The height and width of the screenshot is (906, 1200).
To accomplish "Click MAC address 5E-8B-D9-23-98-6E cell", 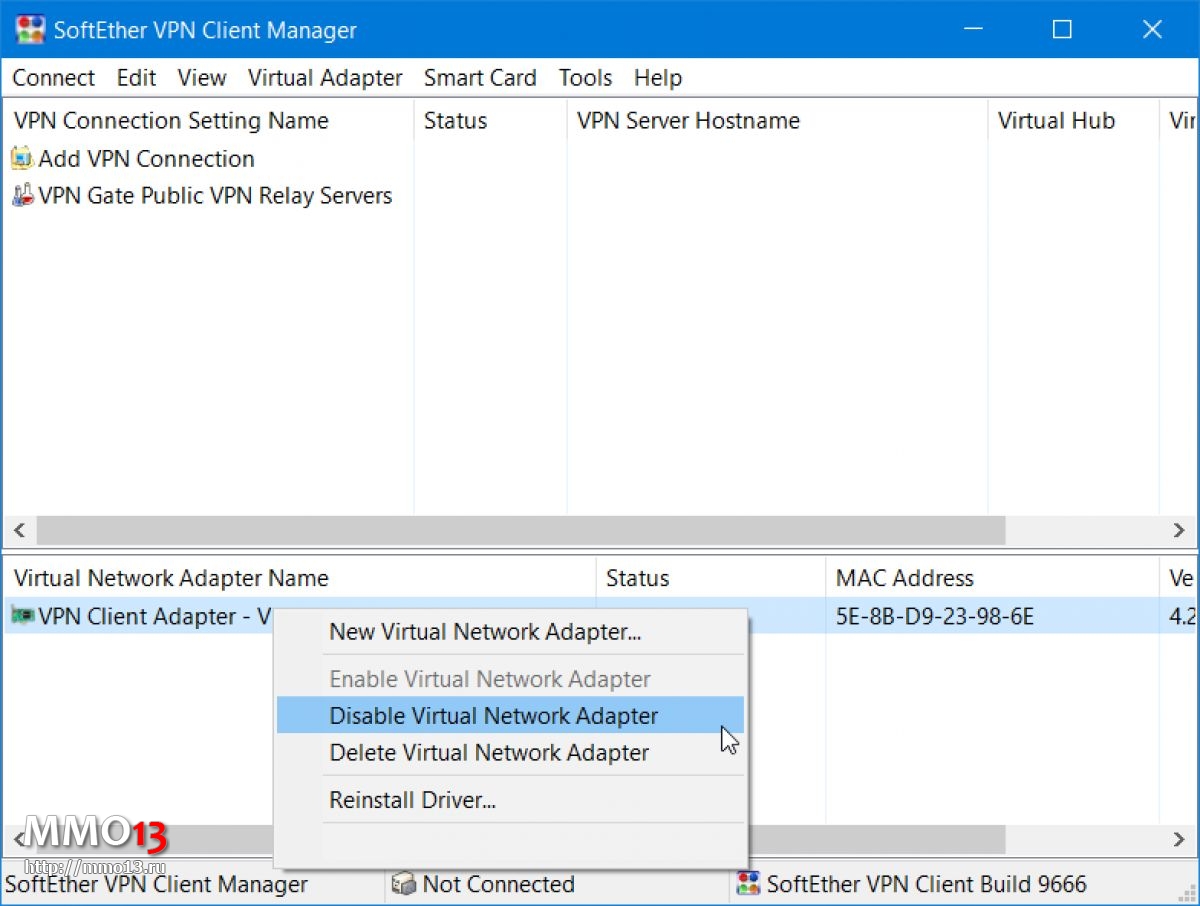I will click(934, 617).
